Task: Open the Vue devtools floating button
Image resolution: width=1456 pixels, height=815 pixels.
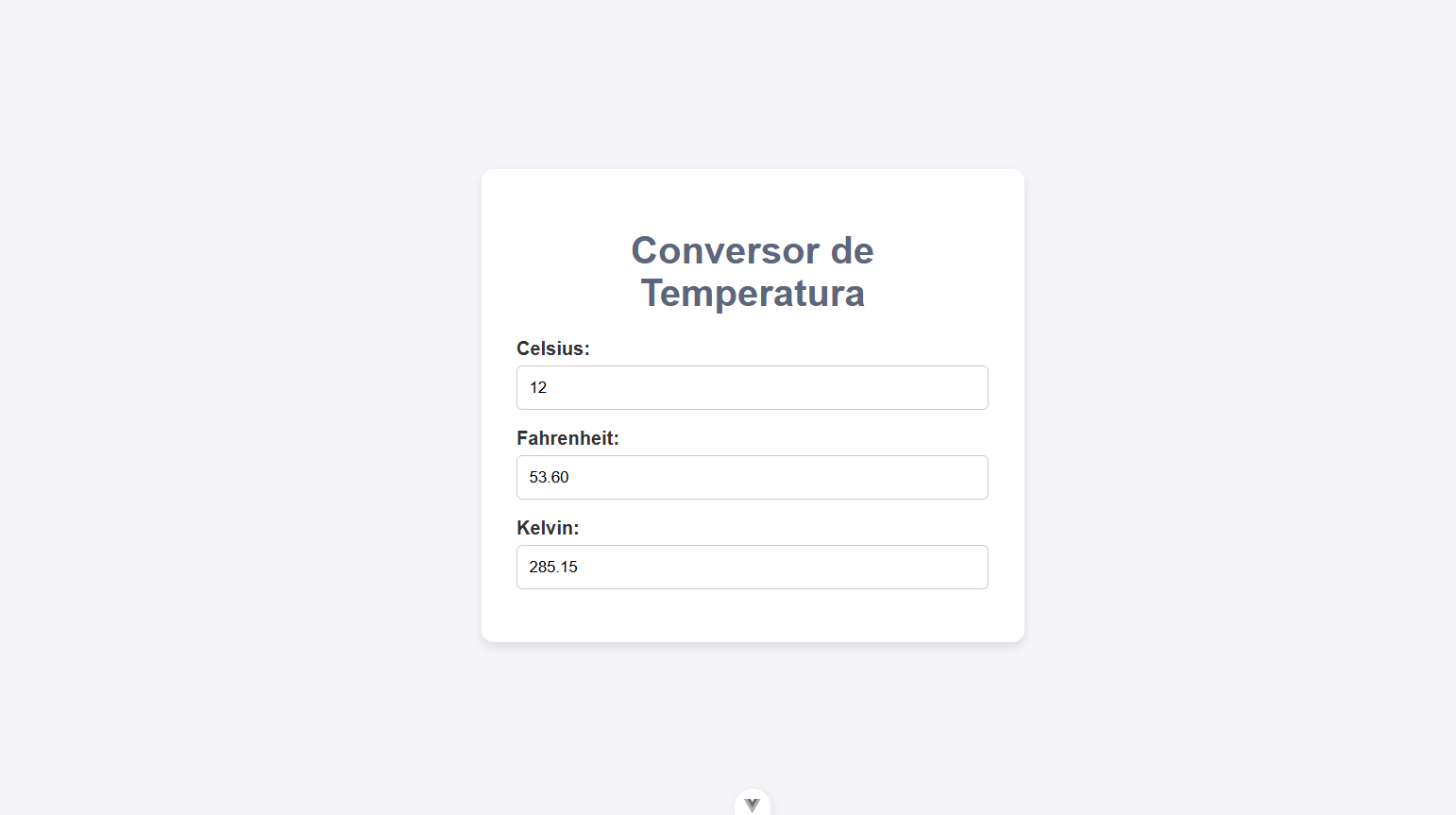Action: point(753,803)
